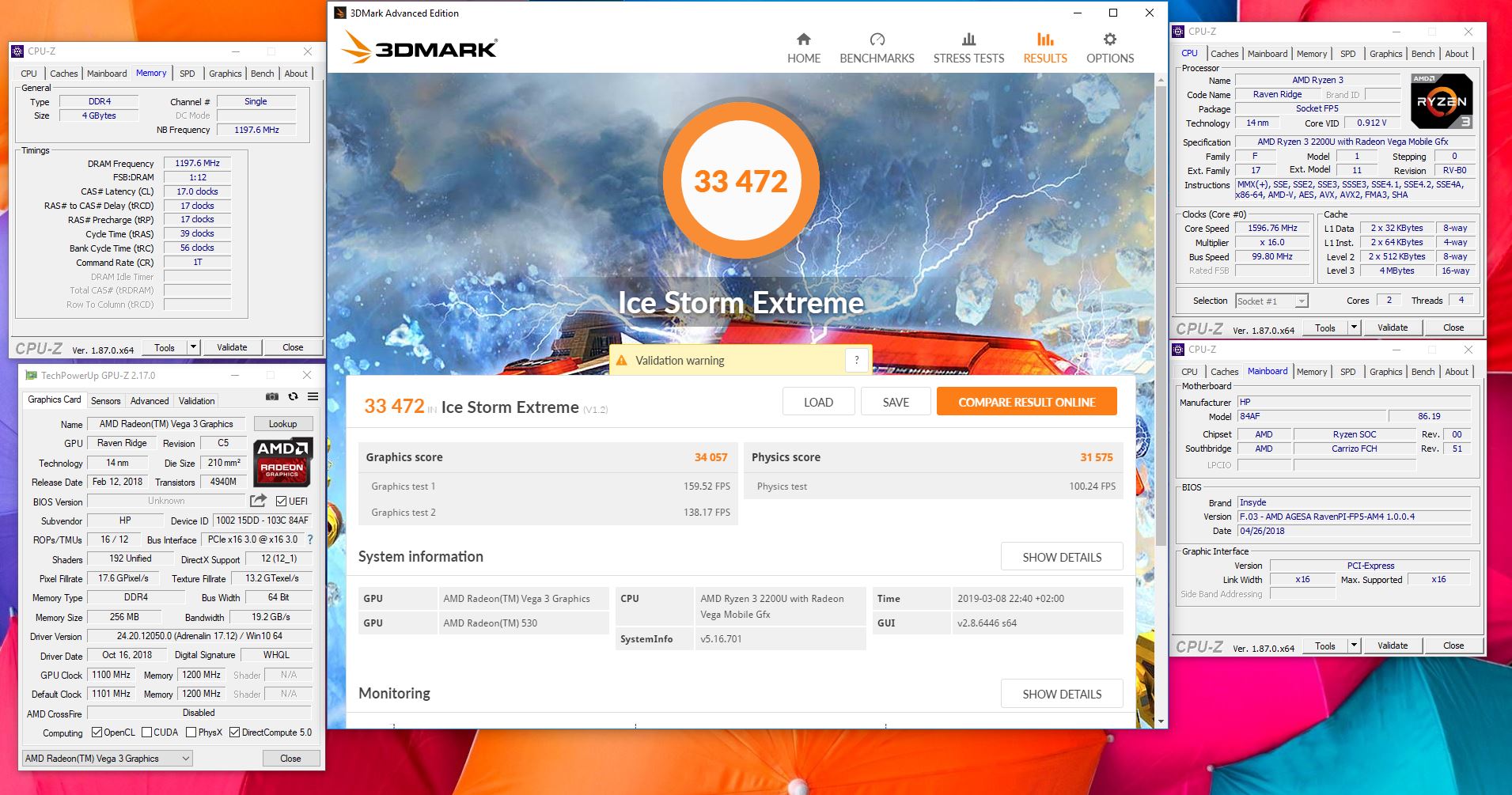Click GPU-Z screenshot camera icon
Image resolution: width=1512 pixels, height=795 pixels.
(x=271, y=397)
